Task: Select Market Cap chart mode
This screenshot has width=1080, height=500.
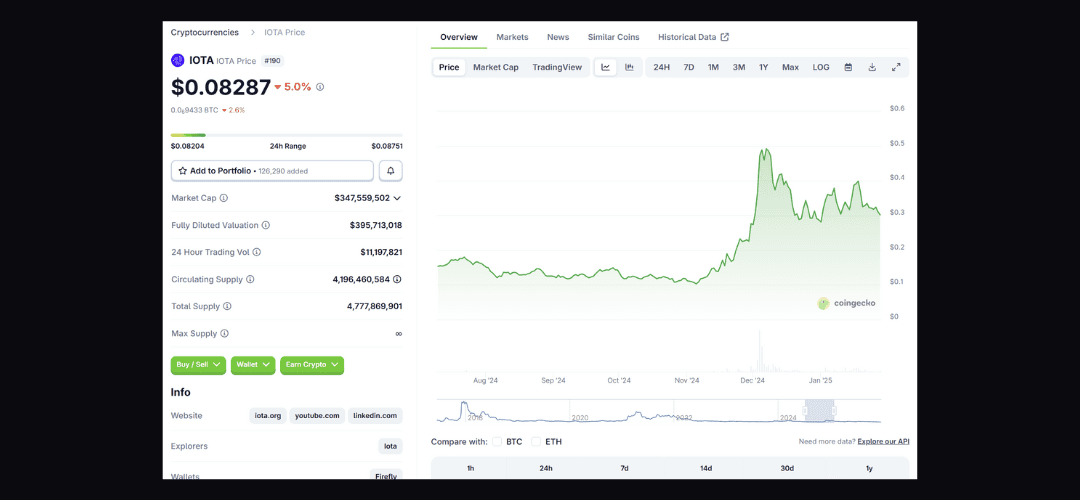Action: 496,67
